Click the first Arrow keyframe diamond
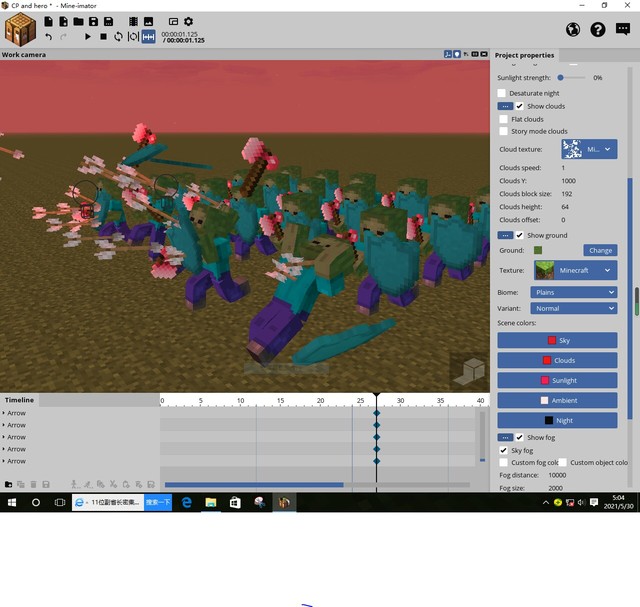Screen dimensions: 640x607 (x=376, y=413)
